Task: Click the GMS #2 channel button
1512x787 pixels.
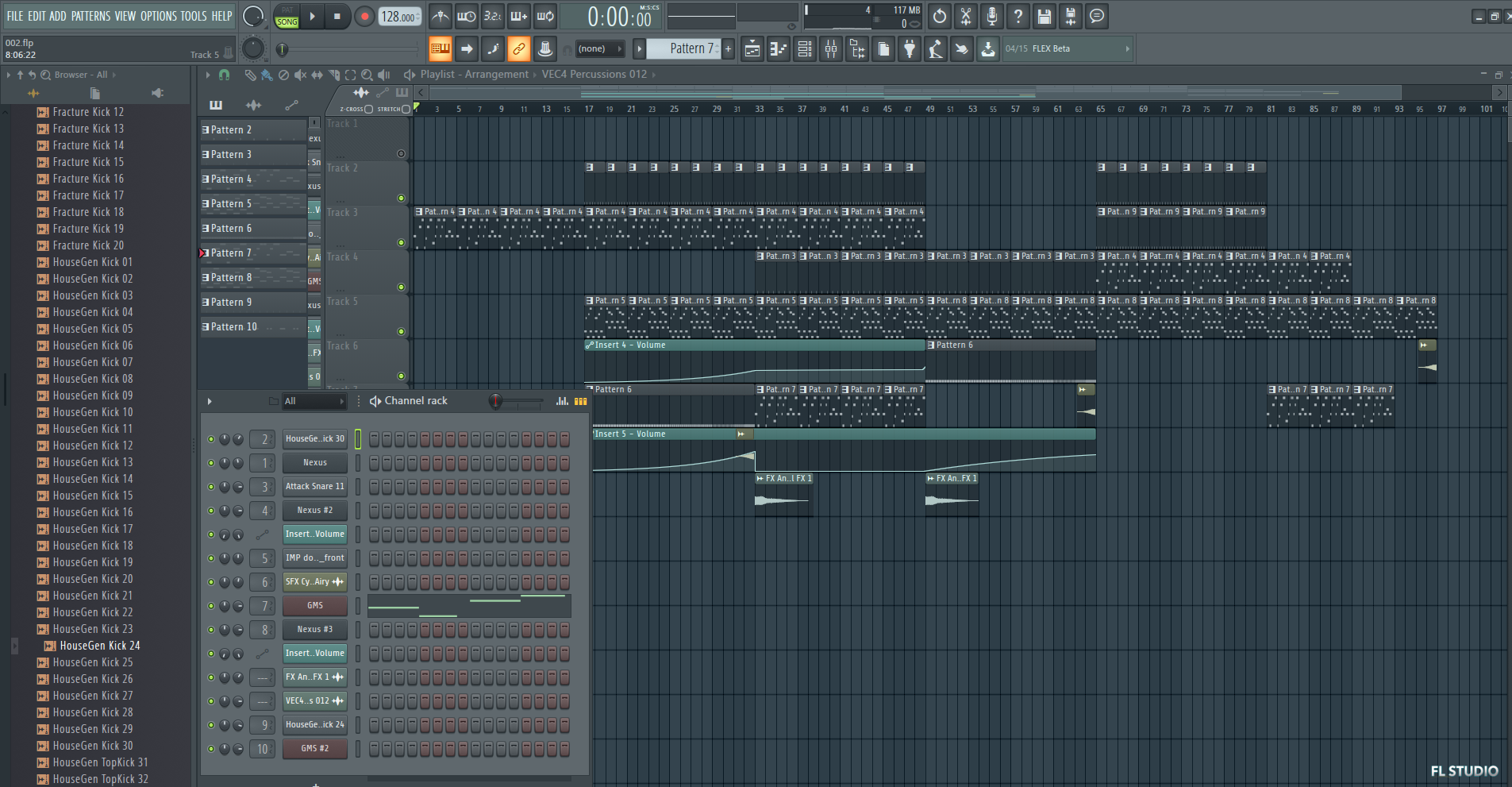Action: 315,749
